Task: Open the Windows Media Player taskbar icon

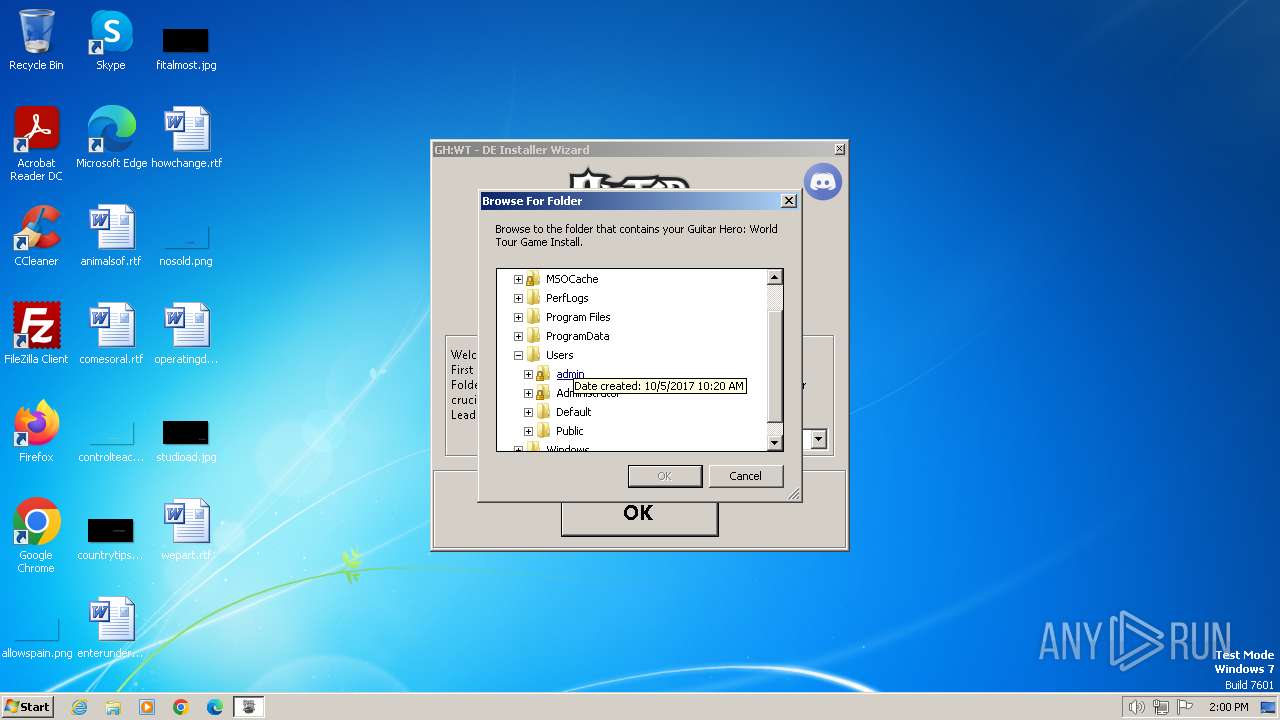Action: 147,707
